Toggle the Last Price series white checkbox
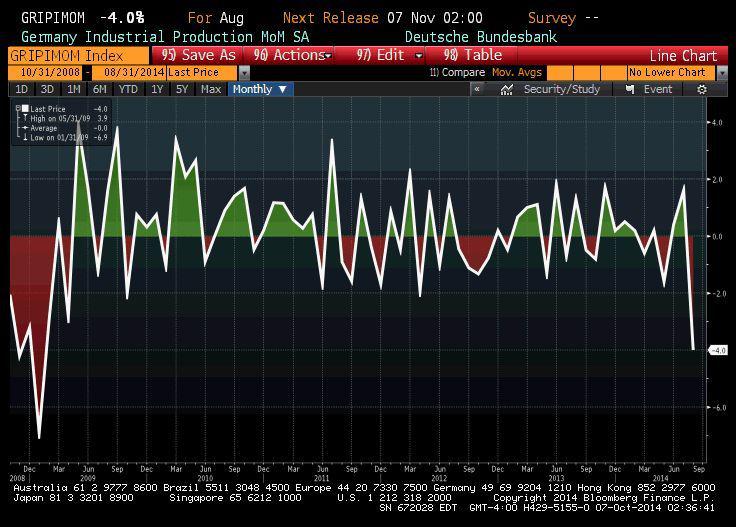 click(x=24, y=109)
